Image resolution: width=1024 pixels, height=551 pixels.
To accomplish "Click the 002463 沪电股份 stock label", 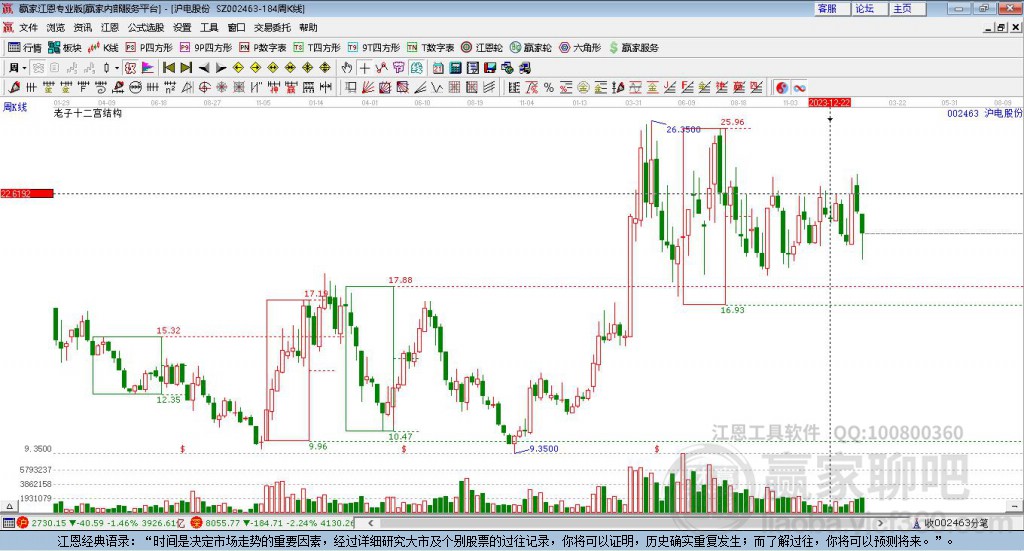I will [x=984, y=114].
